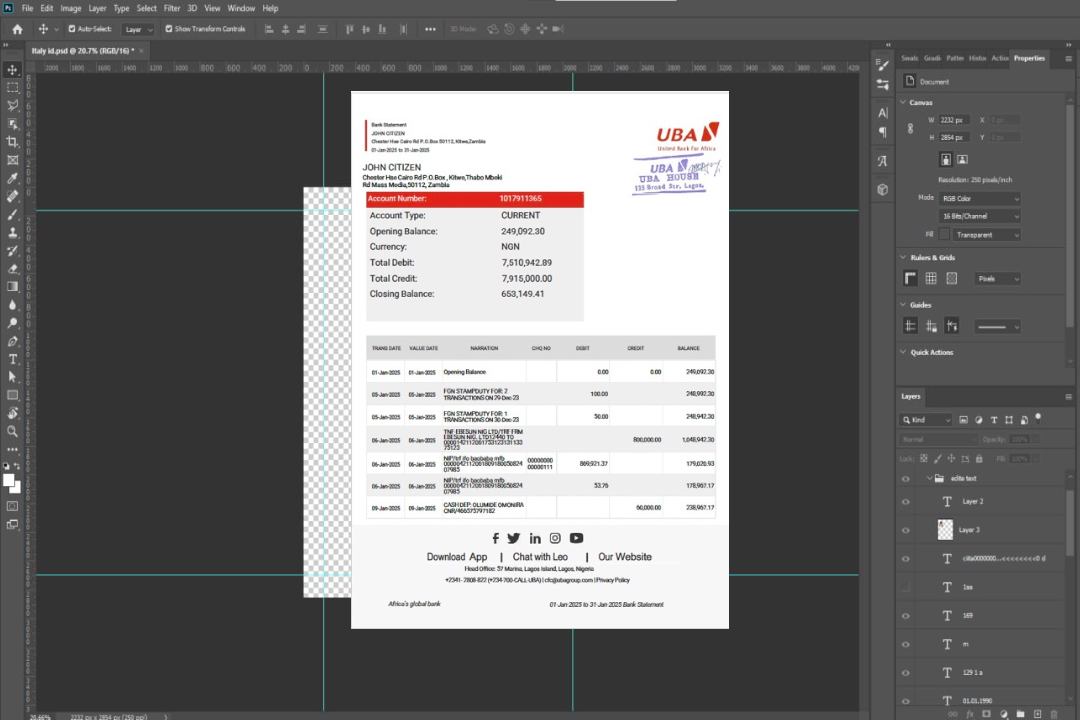Screen dimensions: 1080x720
Task: Open the Pixels units dropdown
Action: coord(997,279)
